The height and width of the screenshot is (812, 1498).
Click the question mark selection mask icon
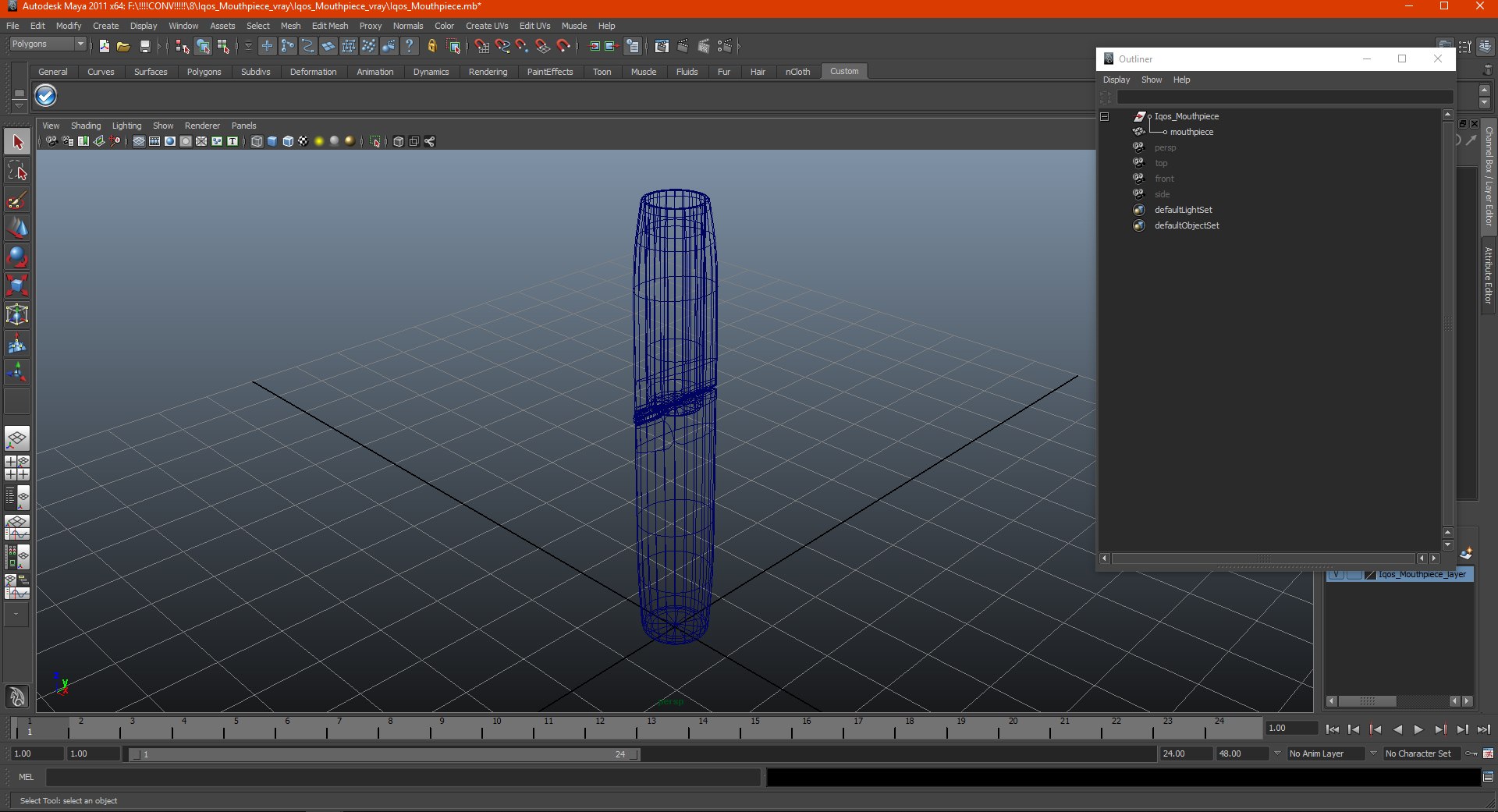(409, 47)
